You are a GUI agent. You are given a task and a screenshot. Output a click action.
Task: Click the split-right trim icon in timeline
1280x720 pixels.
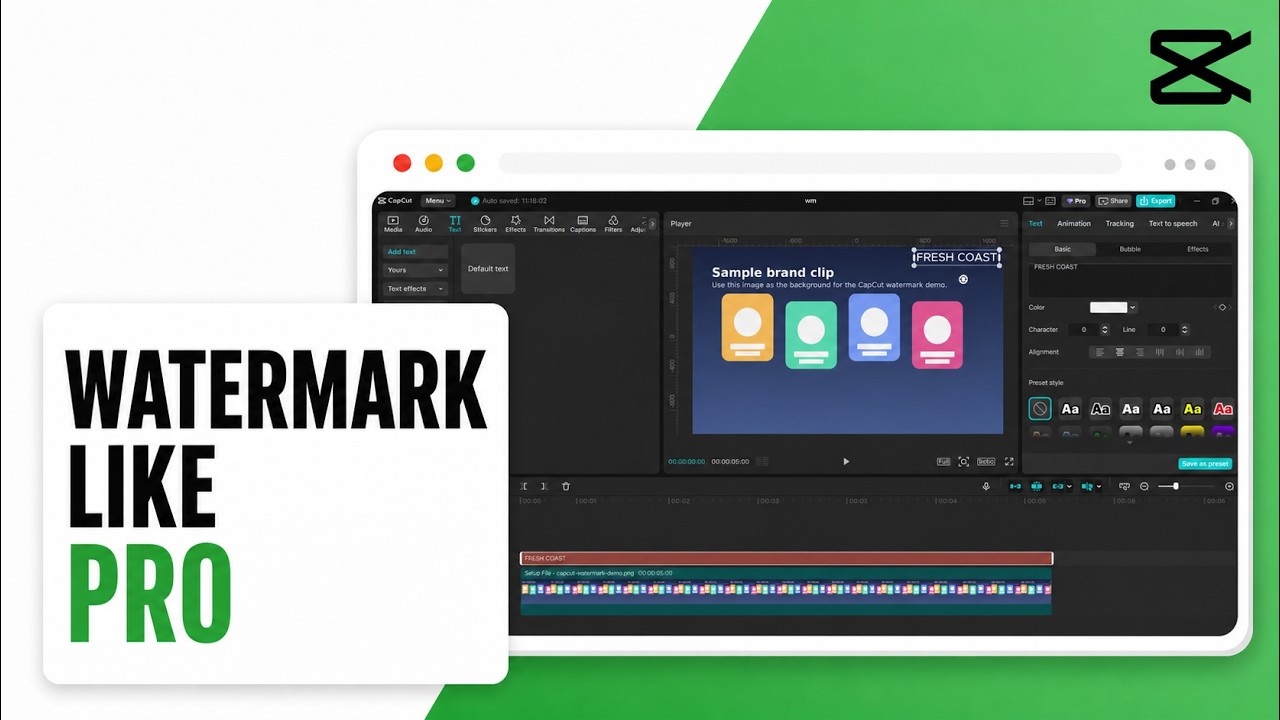[x=543, y=486]
